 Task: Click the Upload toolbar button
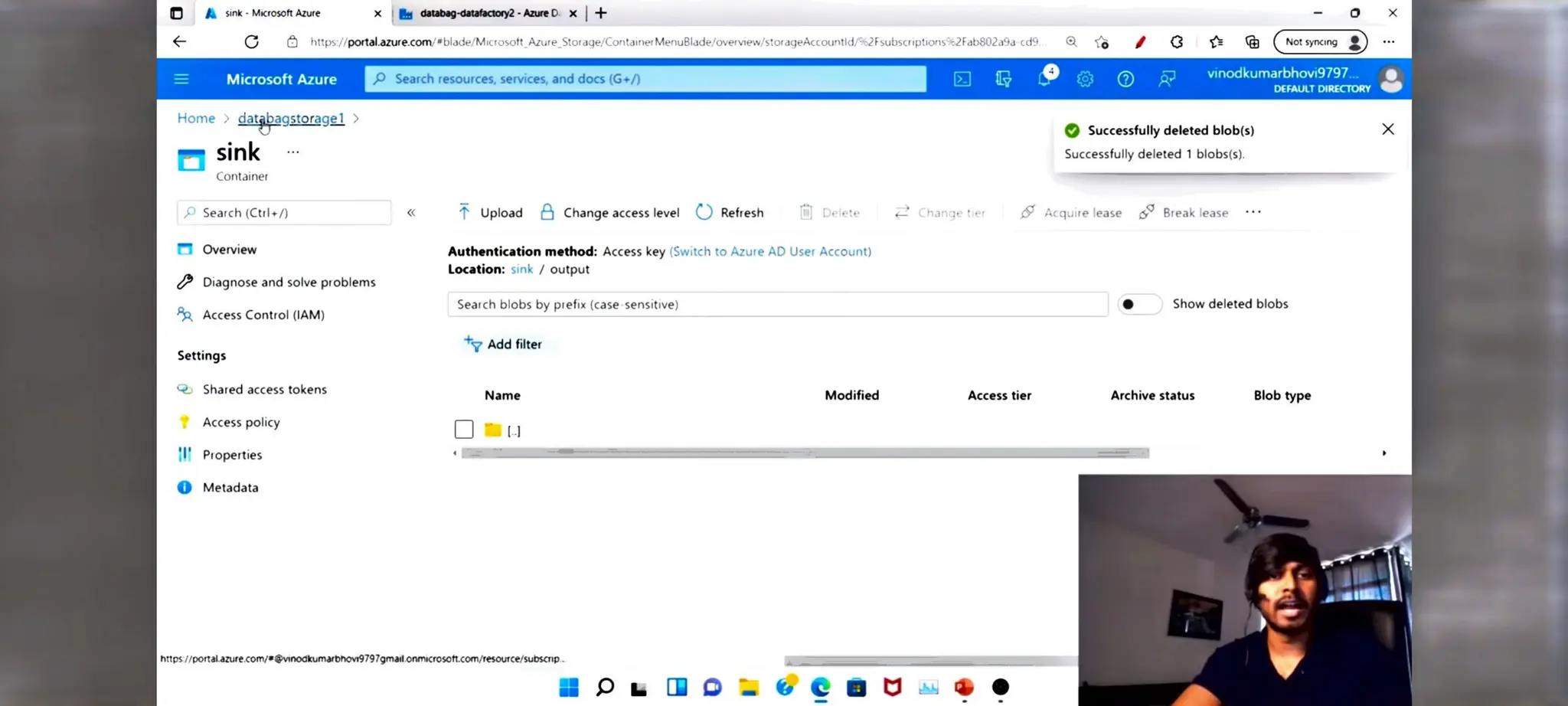(x=490, y=212)
